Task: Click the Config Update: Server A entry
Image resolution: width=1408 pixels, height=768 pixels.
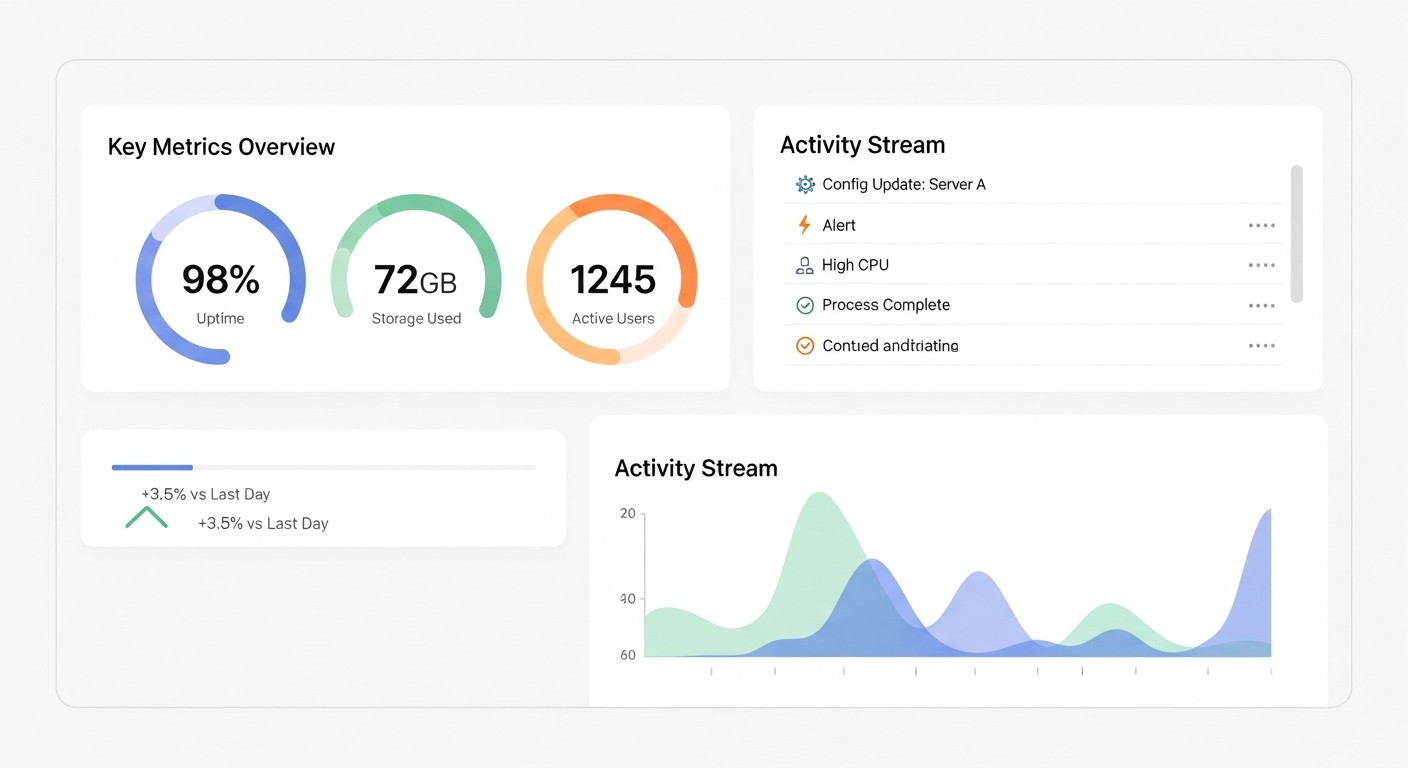Action: point(903,184)
